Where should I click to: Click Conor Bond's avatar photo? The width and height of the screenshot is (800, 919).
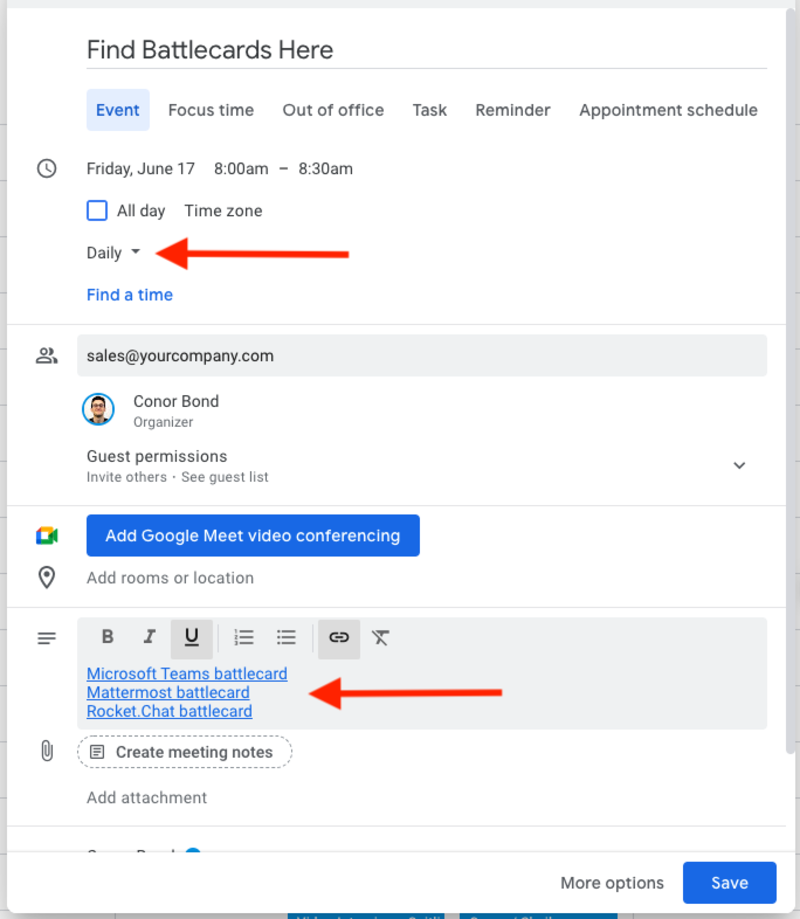coord(98,409)
